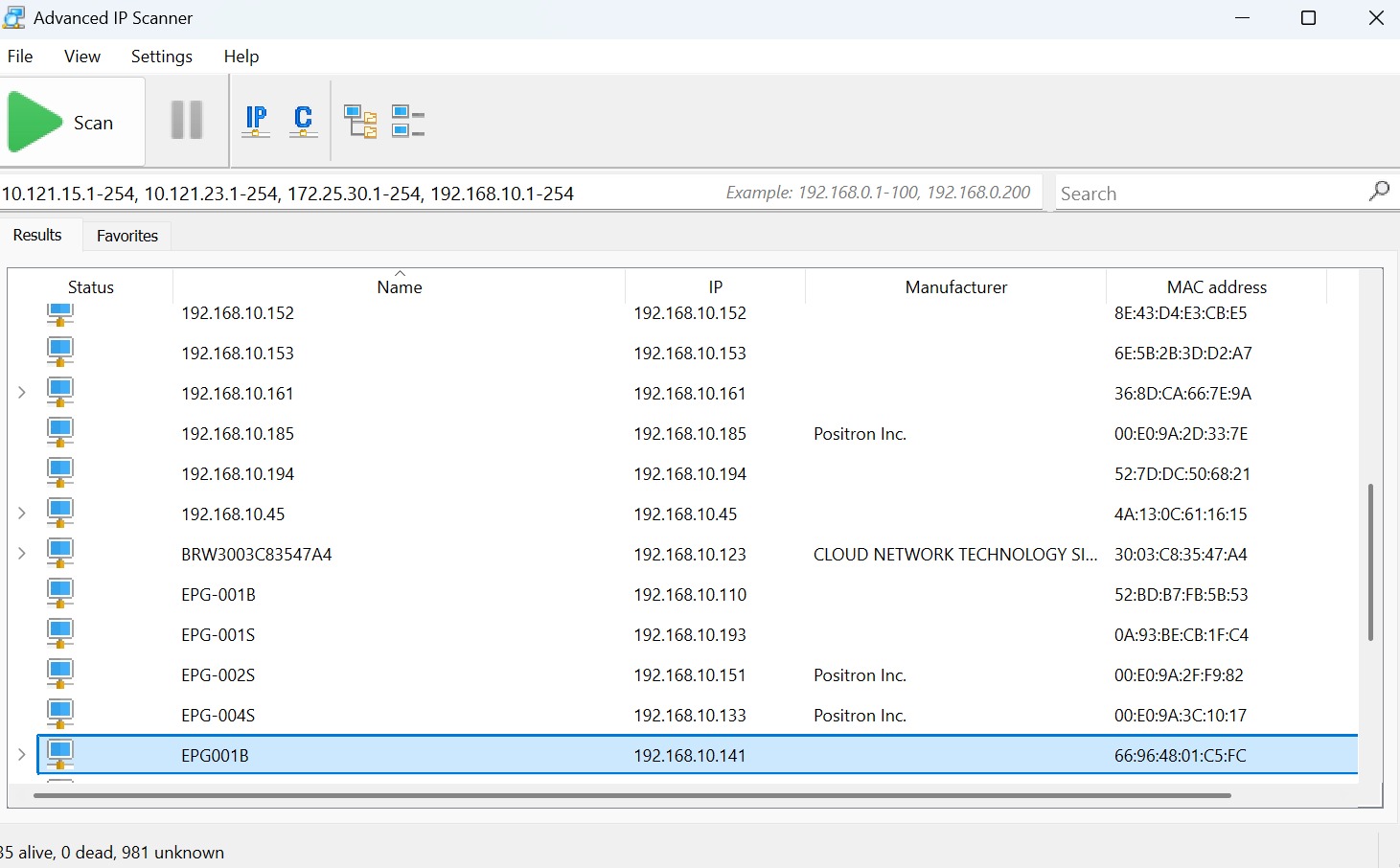Click the device icon for EPG-002S
The image size is (1400, 868).
60,674
